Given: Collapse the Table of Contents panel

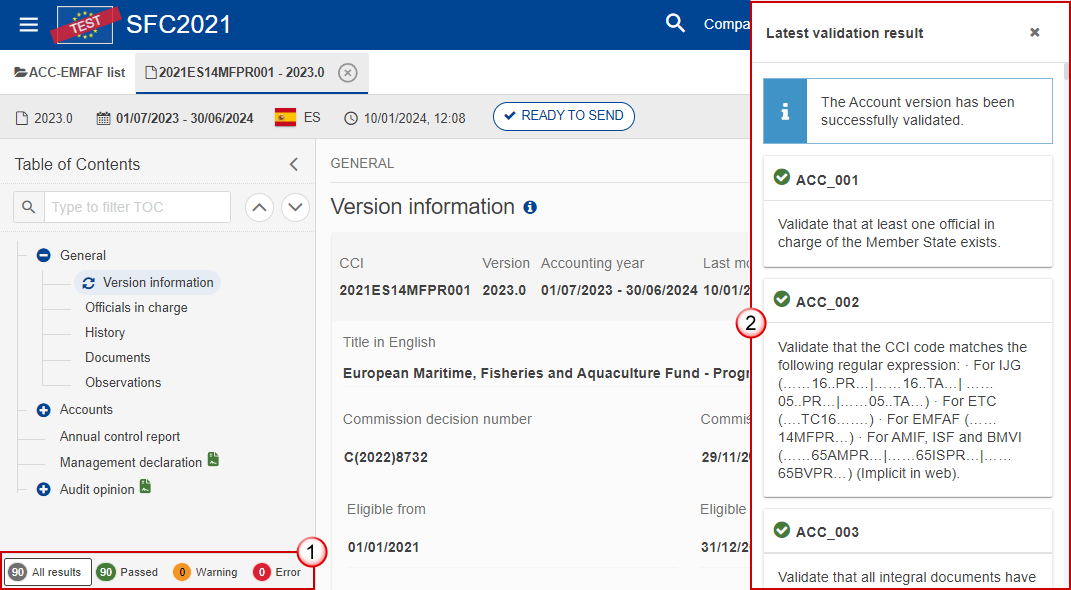Looking at the screenshot, I should click(294, 165).
